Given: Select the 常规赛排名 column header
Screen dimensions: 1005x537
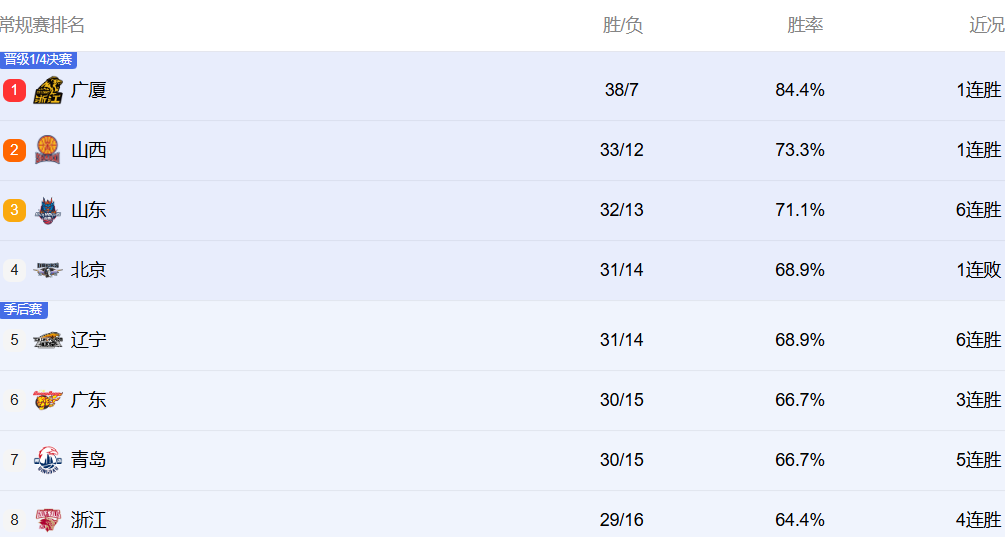Looking at the screenshot, I should click(x=42, y=25).
